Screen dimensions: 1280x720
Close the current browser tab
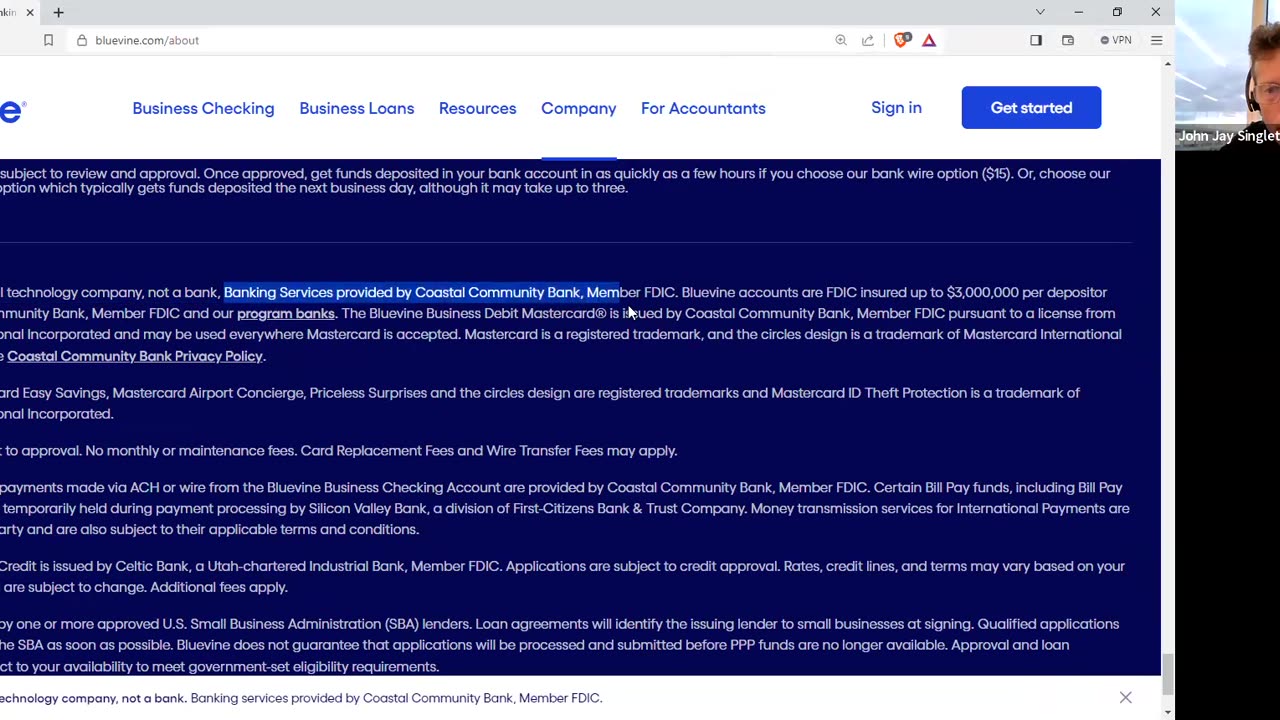tap(30, 12)
